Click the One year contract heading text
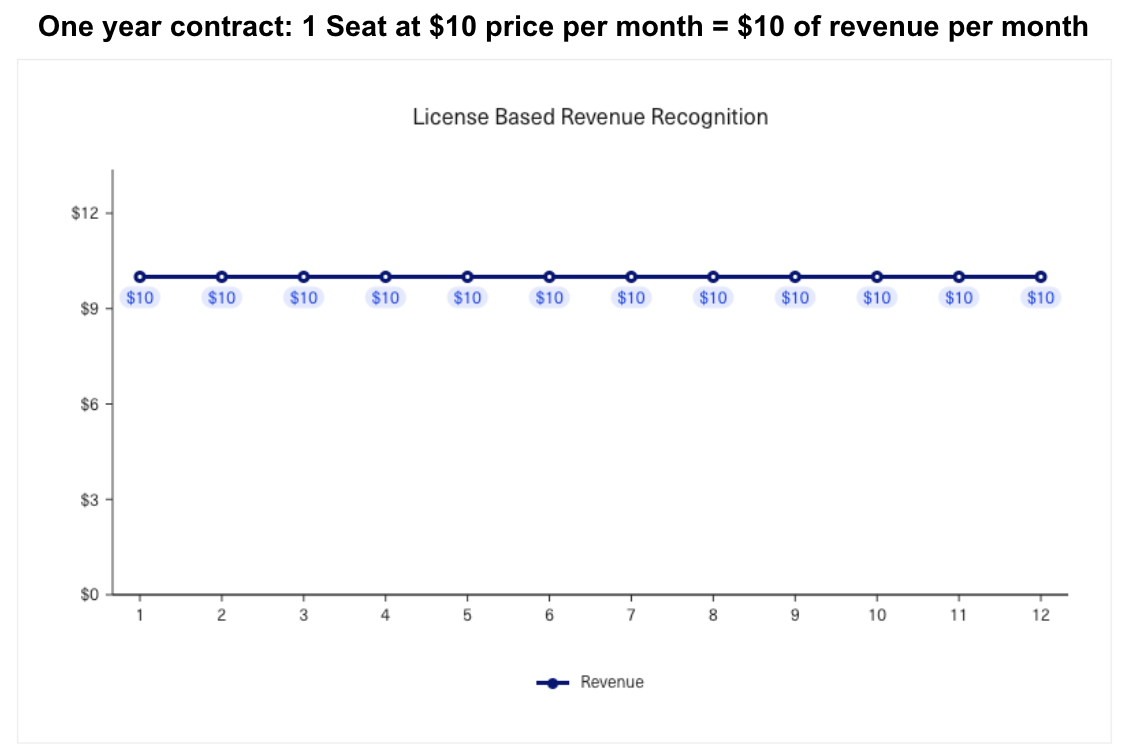 [563, 26]
